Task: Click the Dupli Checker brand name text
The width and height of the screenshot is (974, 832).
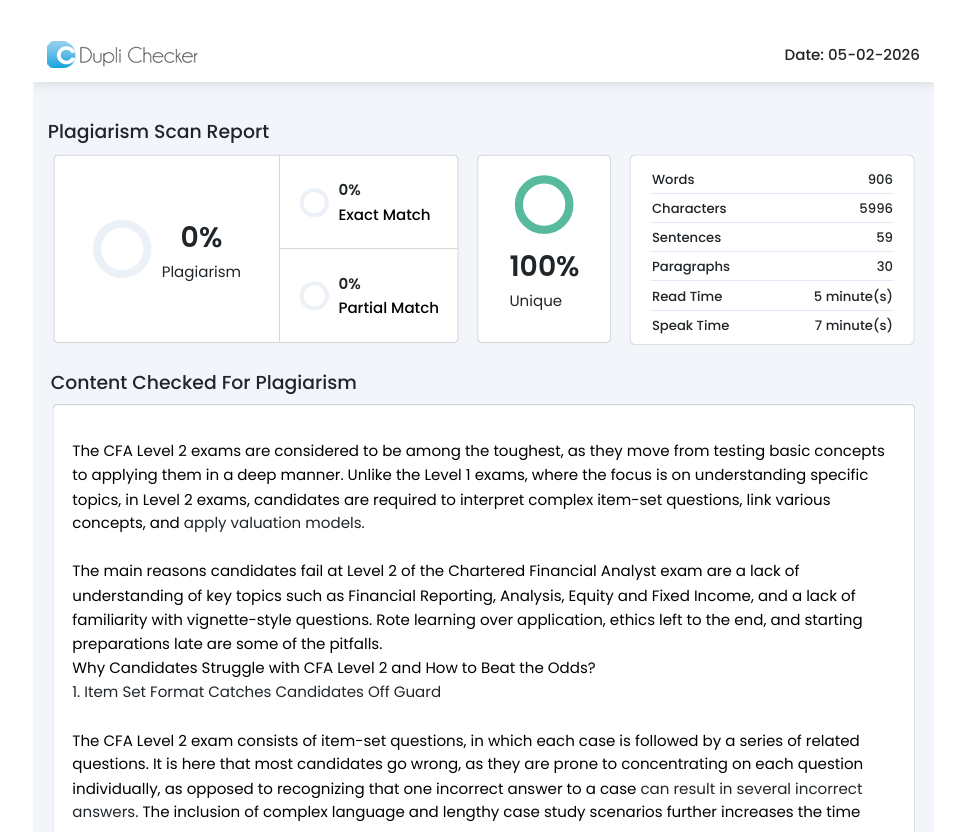Action: [x=138, y=56]
